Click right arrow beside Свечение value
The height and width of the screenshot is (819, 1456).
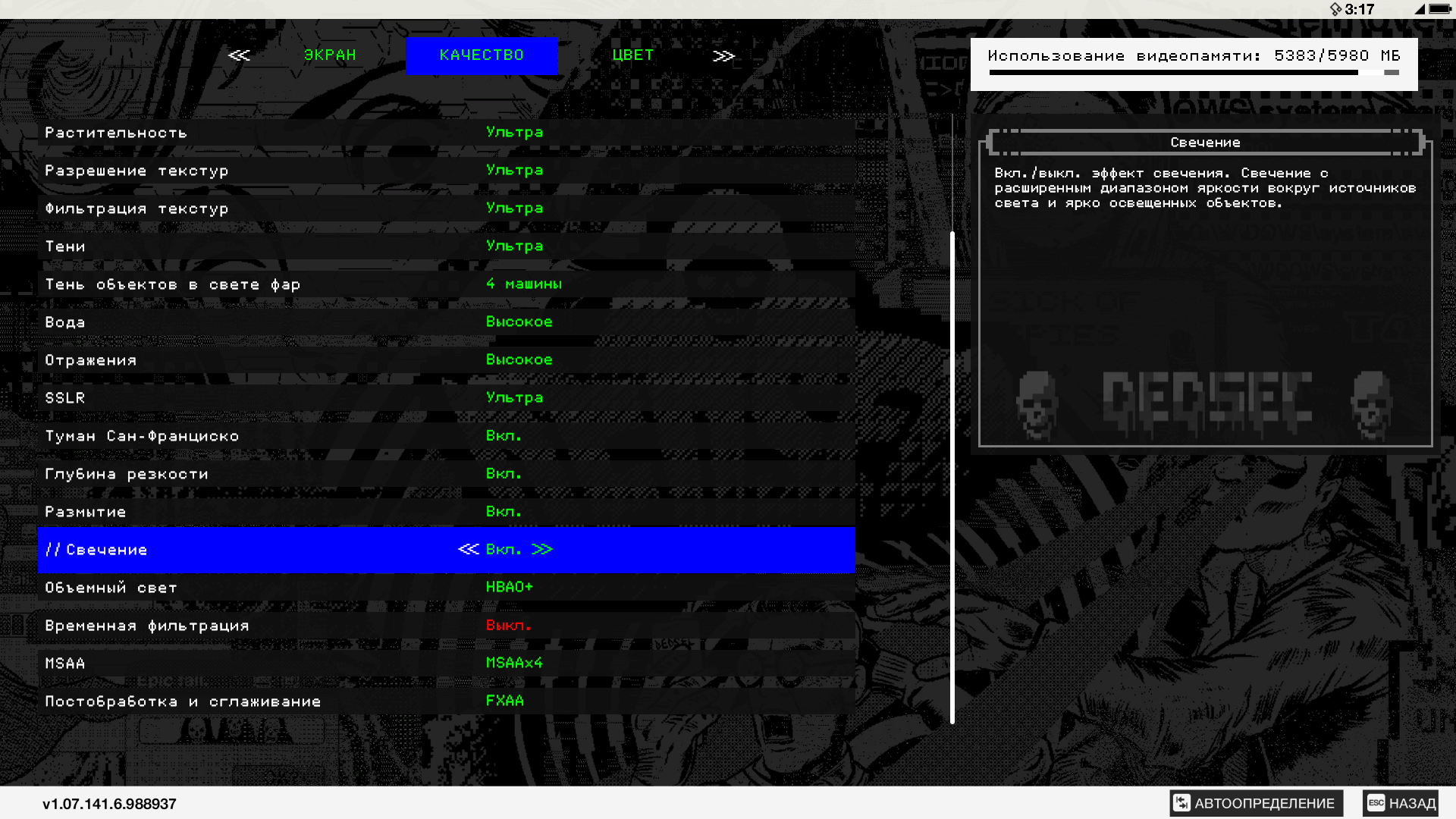click(542, 549)
